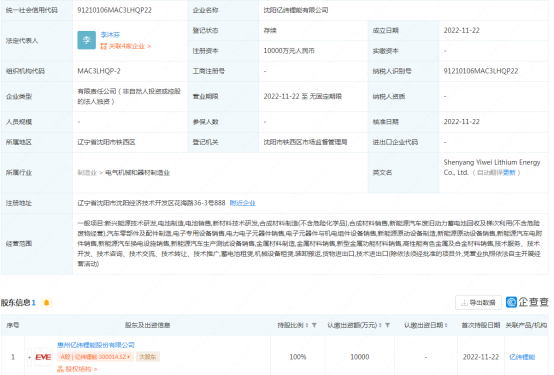Click registration authority 沈阳市铁西区市场监督管理局
The width and height of the screenshot is (554, 375).
coord(305,142)
